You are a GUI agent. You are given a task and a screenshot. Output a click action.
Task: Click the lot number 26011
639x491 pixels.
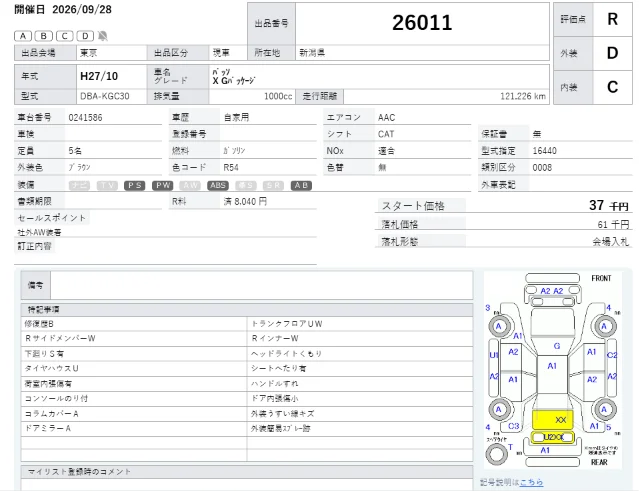point(422,23)
